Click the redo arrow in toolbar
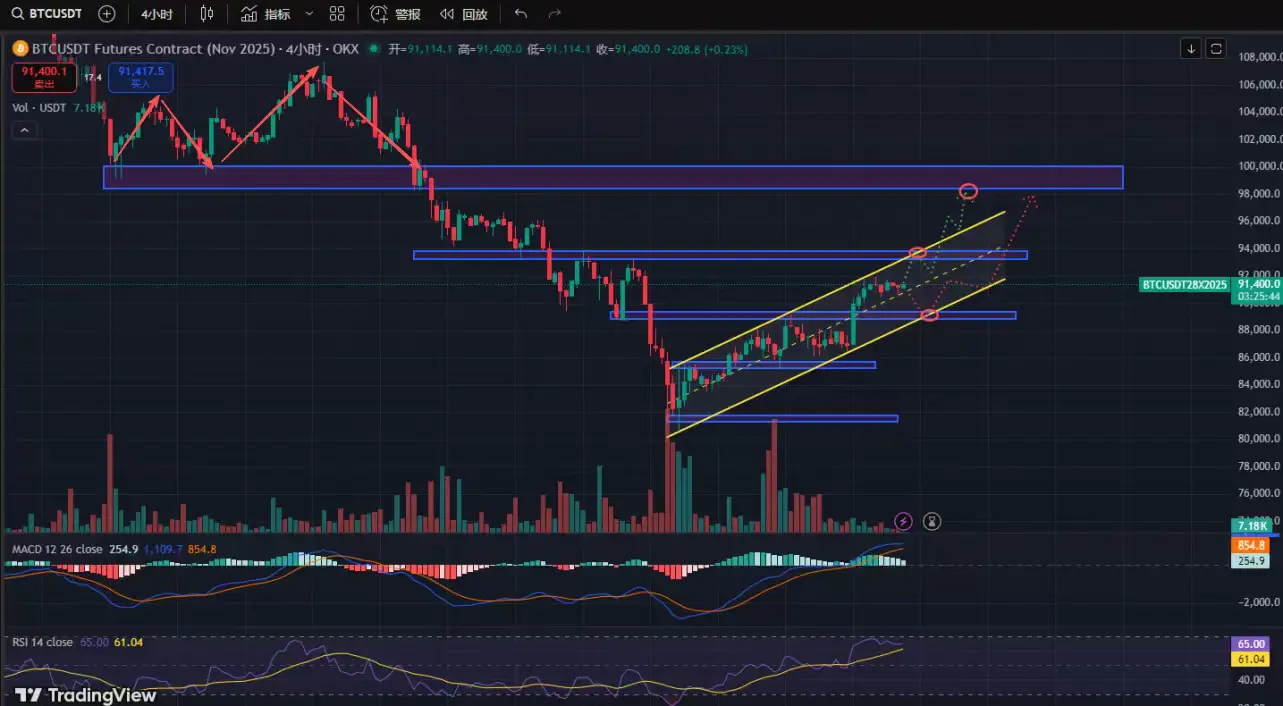The width and height of the screenshot is (1283, 706). click(554, 14)
